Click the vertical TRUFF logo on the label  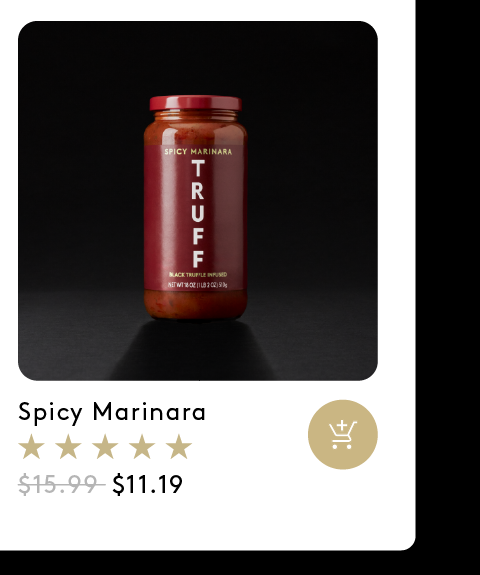[x=198, y=213]
